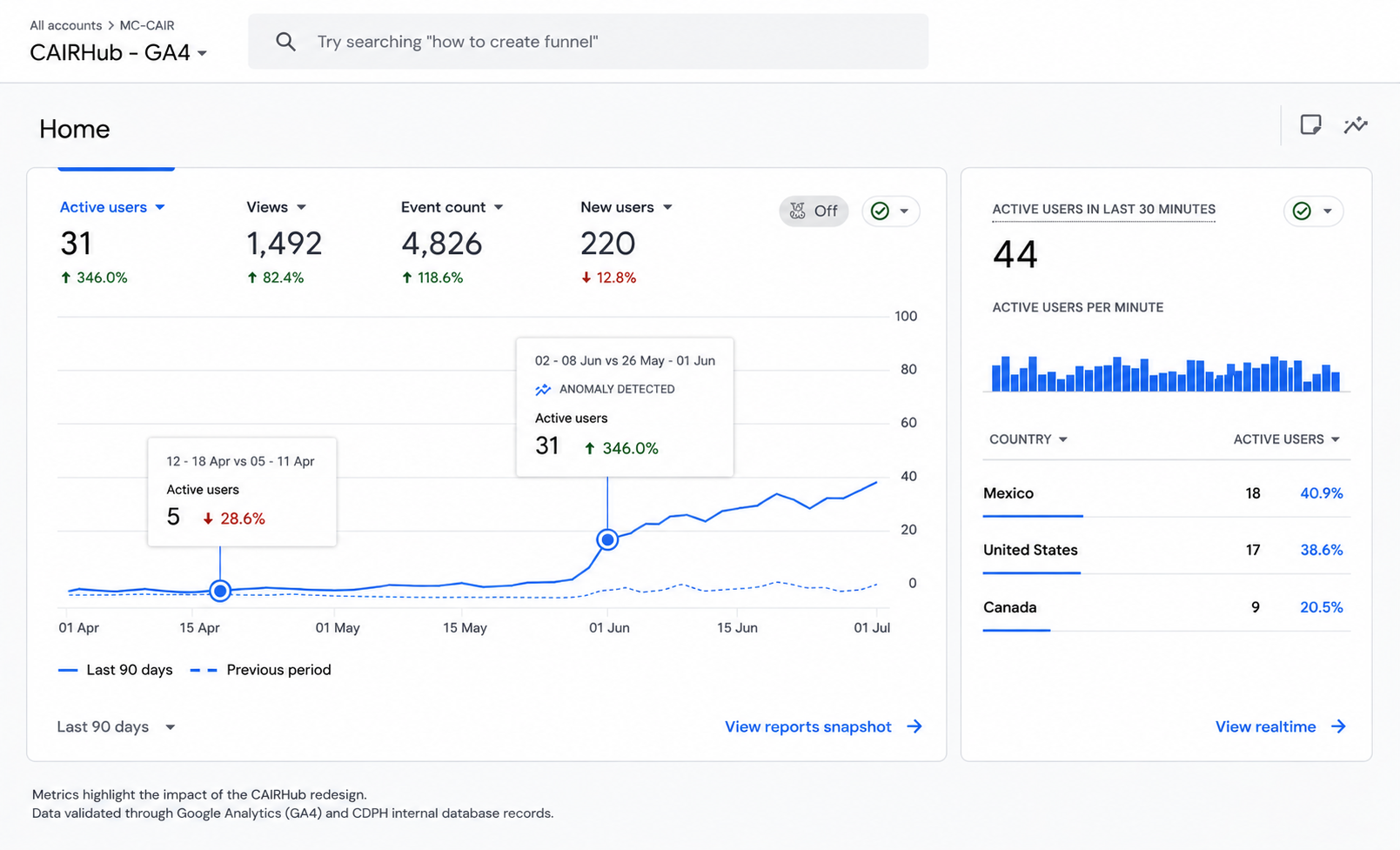The width and height of the screenshot is (1400, 850).
Task: Select the Views metric tab
Action: point(277,207)
